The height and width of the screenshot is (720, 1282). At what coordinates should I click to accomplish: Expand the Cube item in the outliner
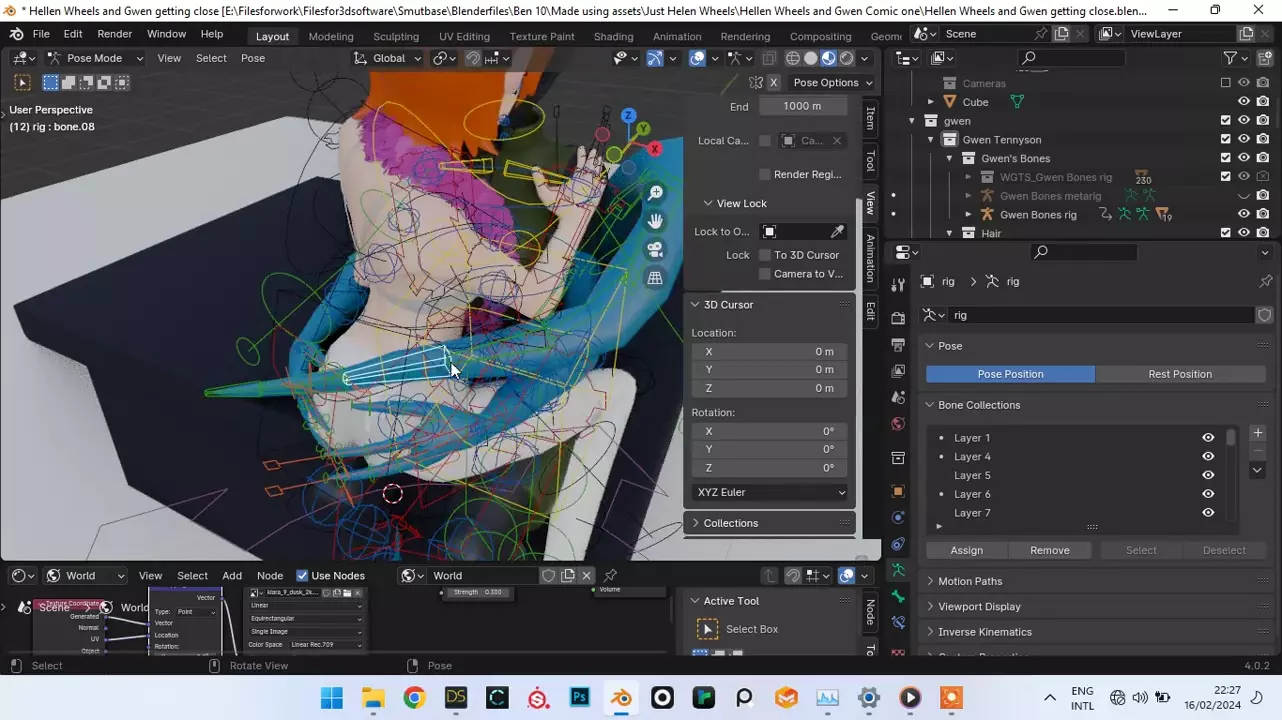(x=931, y=102)
